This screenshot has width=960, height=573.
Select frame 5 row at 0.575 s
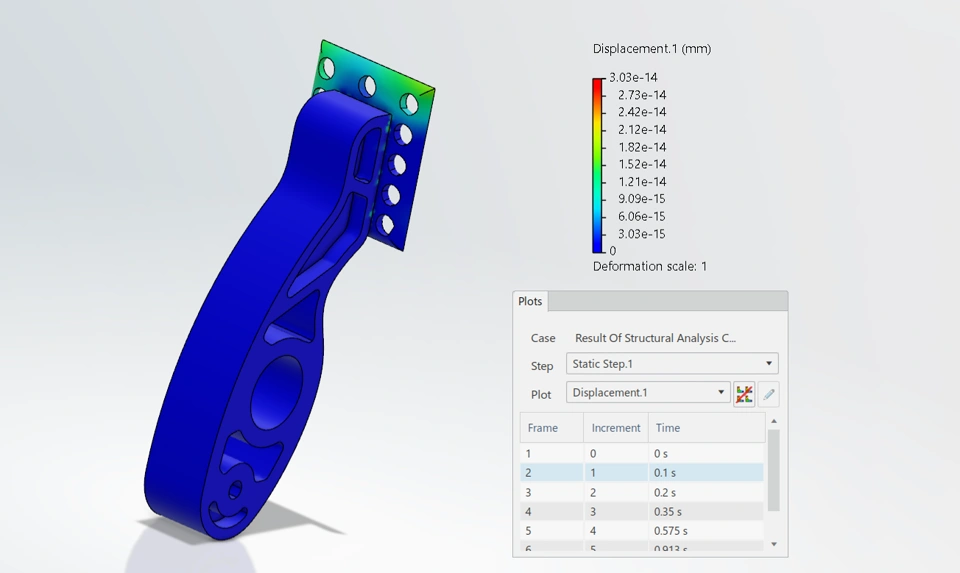click(x=642, y=531)
